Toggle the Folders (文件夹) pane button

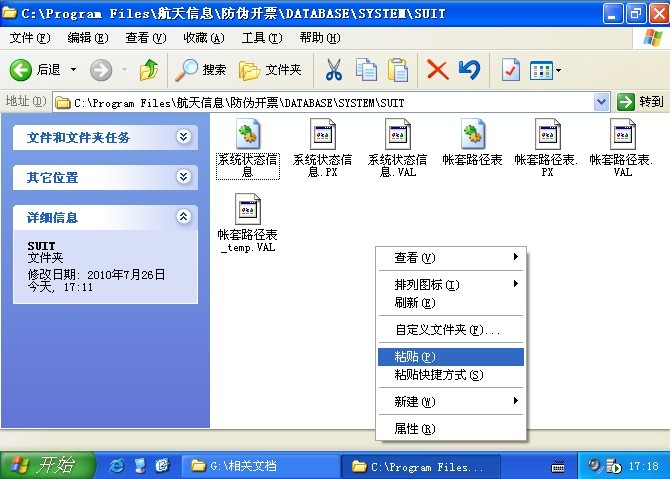coord(270,70)
